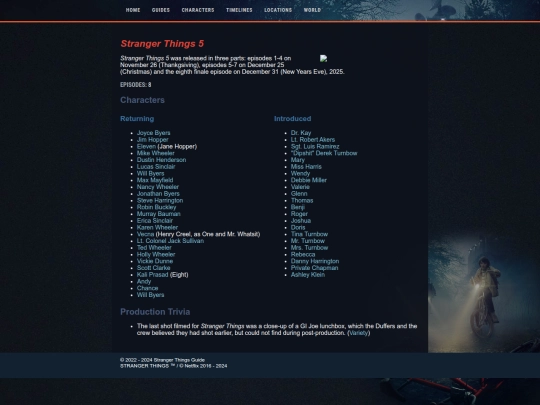Visit Murray Bauman link
The image size is (540, 405).
pos(159,214)
